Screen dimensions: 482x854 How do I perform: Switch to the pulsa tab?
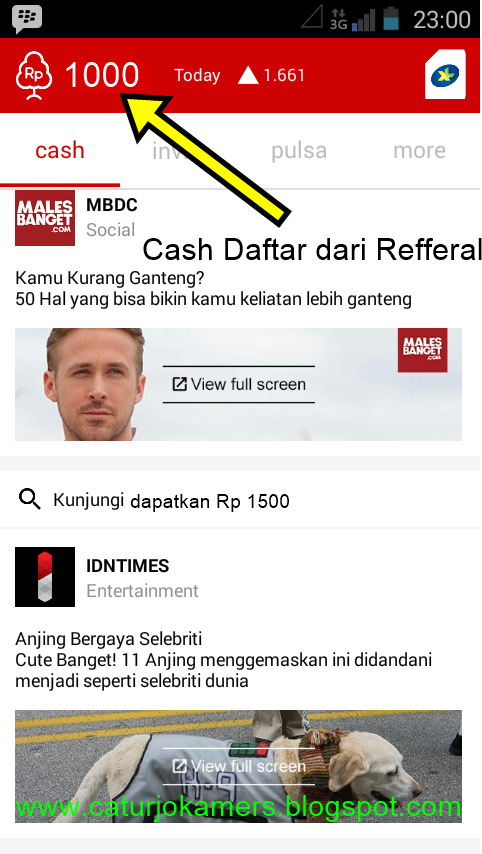coord(299,150)
